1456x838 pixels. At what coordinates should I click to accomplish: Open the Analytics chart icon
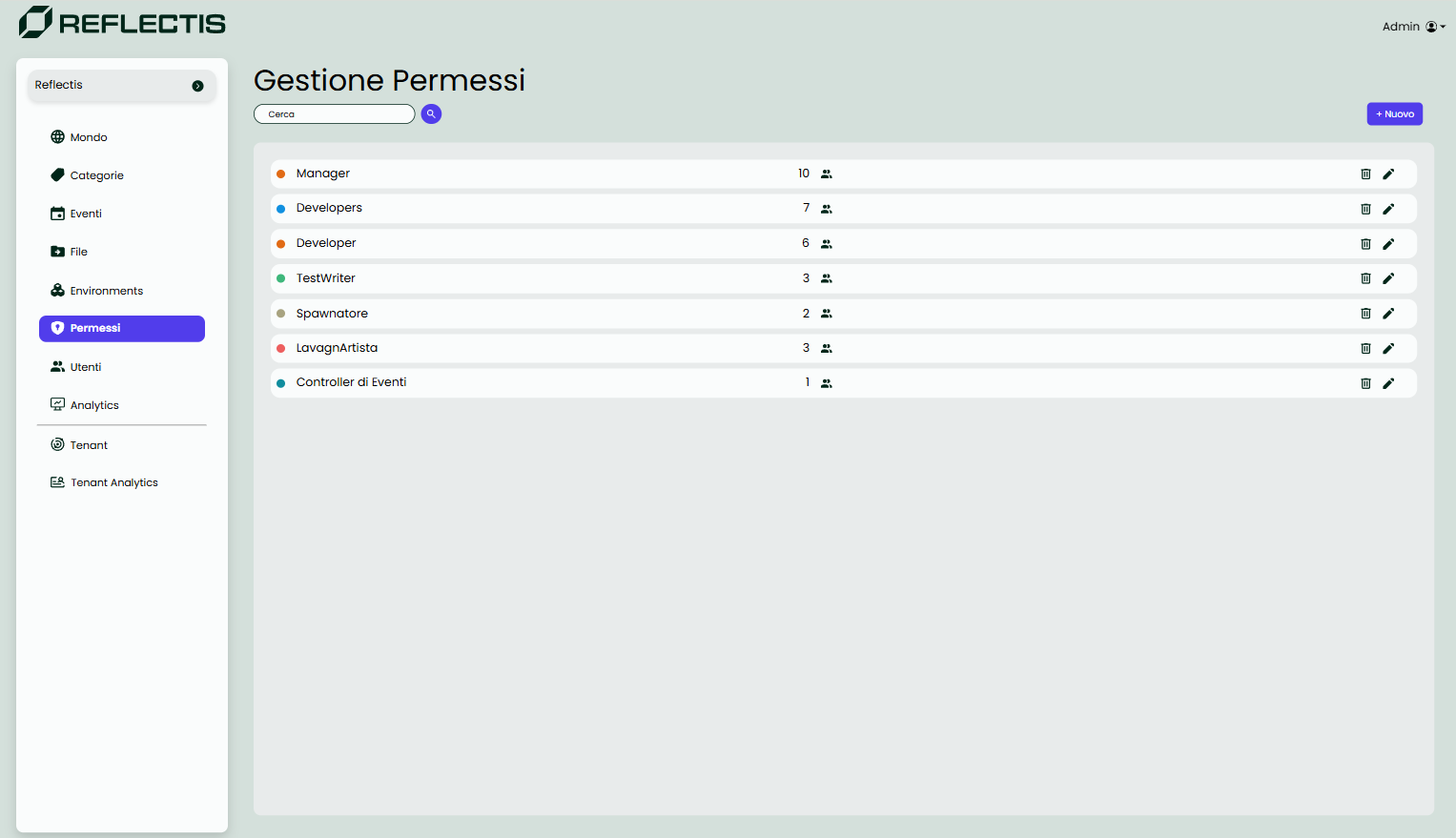coord(57,404)
